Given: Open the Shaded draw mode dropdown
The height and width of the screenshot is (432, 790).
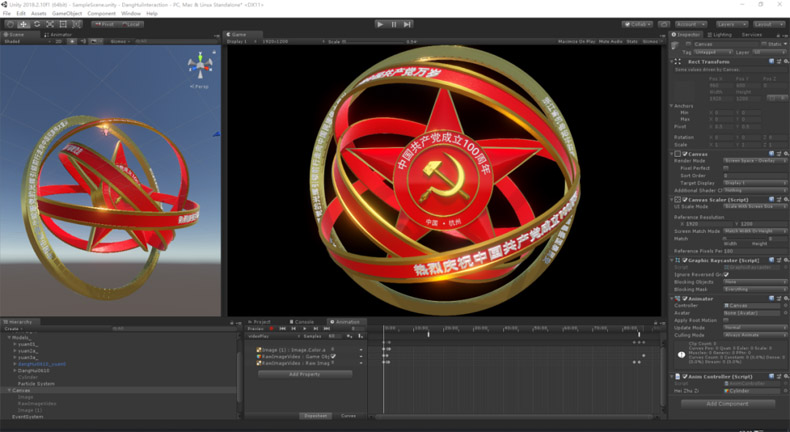Looking at the screenshot, I should pos(26,41).
